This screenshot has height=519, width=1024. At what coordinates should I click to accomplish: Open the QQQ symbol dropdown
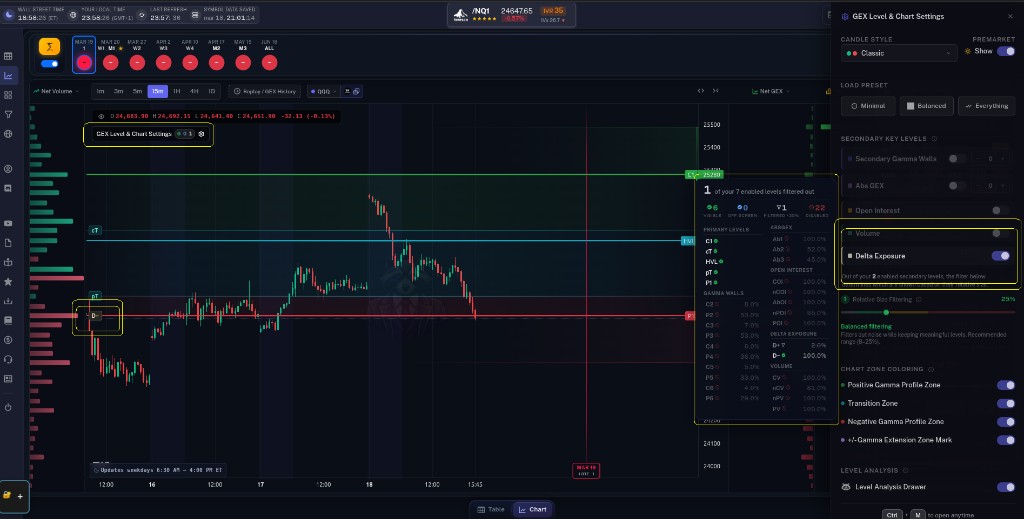[x=323, y=91]
